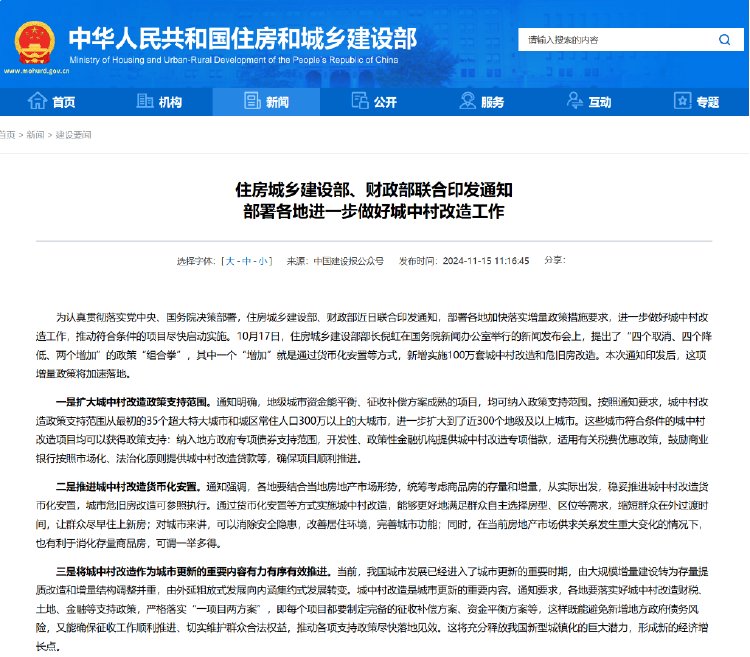
Task: Open the 专题 navigation menu item
Action: [696, 101]
